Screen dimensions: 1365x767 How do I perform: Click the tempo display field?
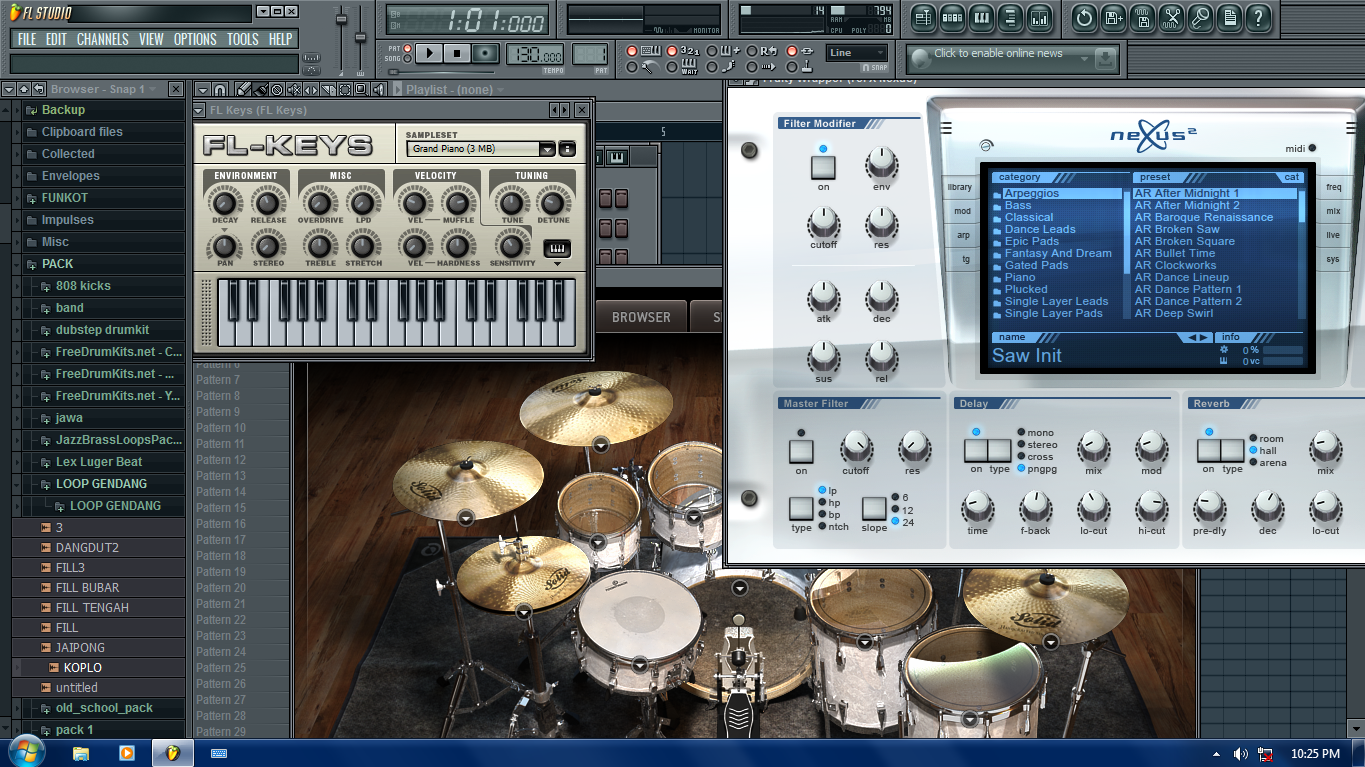(x=535, y=55)
